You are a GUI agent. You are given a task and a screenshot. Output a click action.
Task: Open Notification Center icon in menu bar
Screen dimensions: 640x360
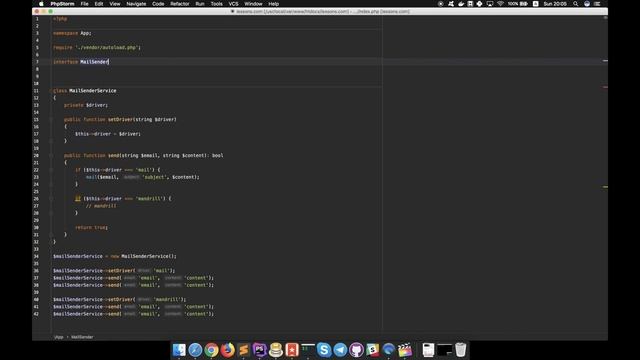click(x=597, y=4)
